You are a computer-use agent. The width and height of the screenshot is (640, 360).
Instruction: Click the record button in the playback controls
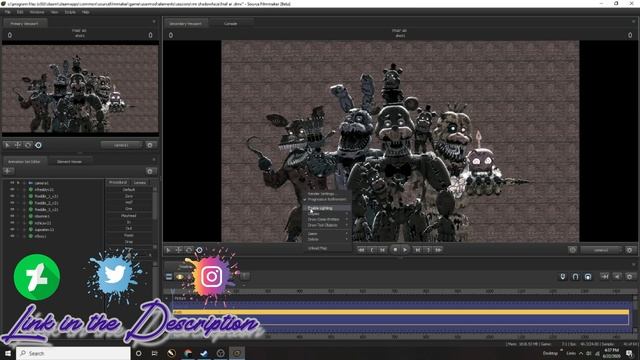coord(395,250)
